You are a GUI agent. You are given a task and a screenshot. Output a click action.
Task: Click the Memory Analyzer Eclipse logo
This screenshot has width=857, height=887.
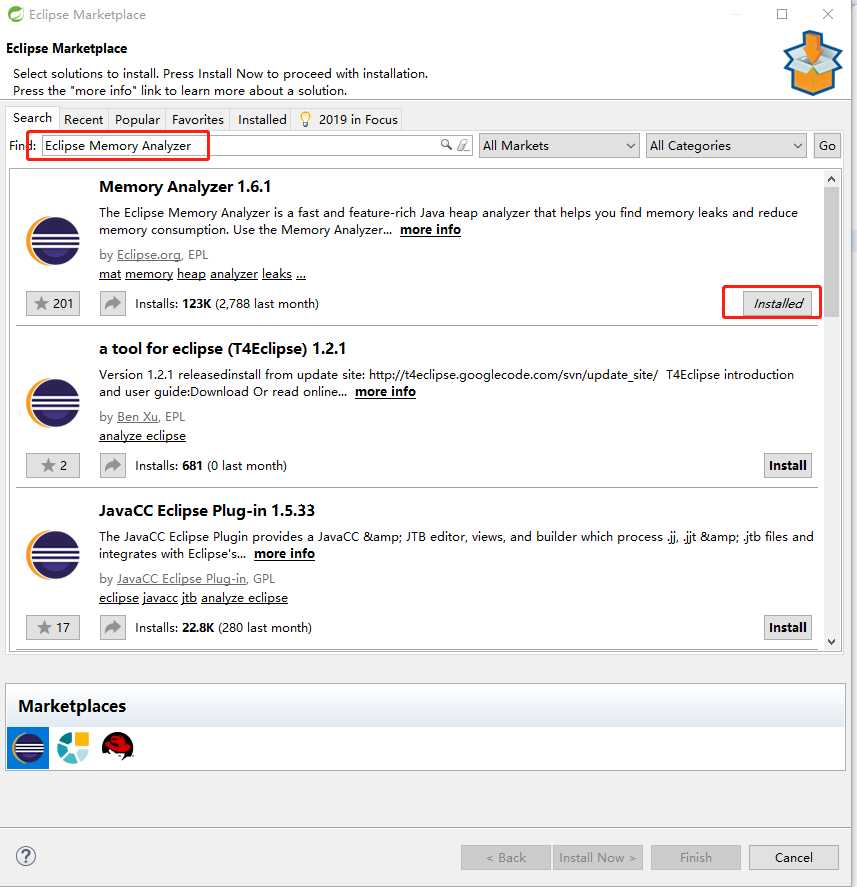click(x=53, y=241)
